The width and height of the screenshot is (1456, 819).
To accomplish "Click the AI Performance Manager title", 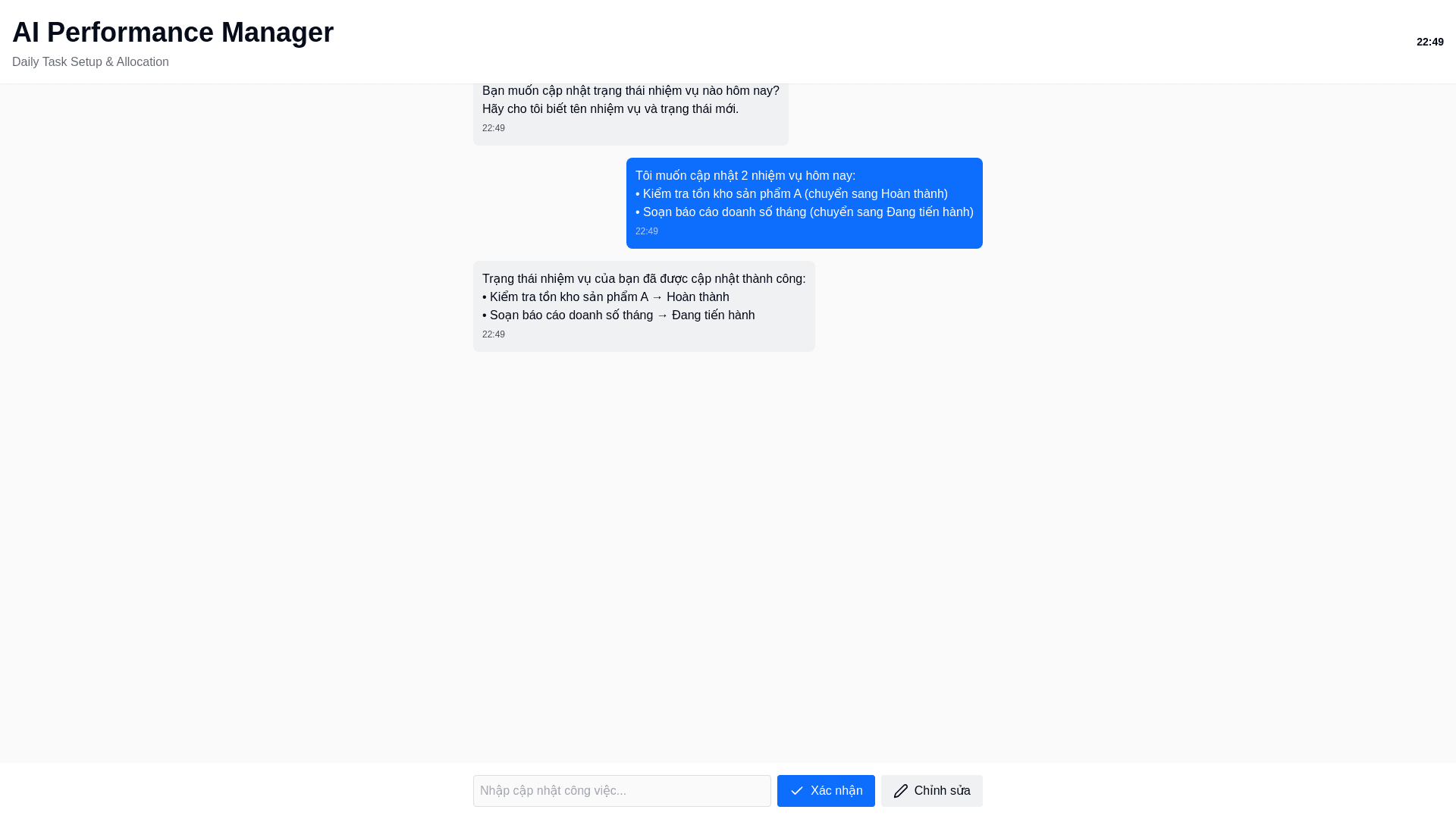I will pos(173,33).
